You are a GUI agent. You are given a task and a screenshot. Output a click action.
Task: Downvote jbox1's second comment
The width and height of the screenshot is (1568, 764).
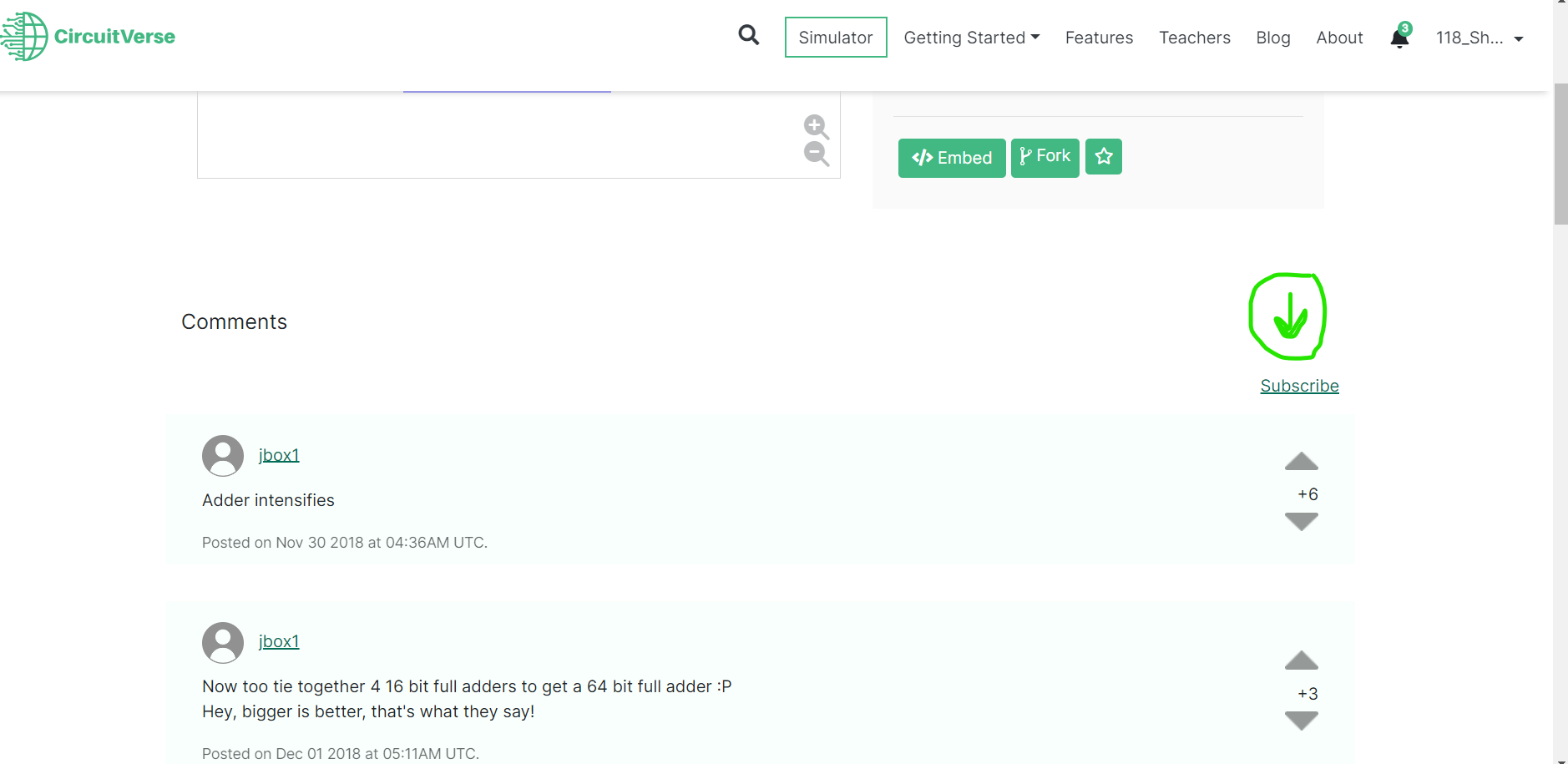pyautogui.click(x=1301, y=720)
